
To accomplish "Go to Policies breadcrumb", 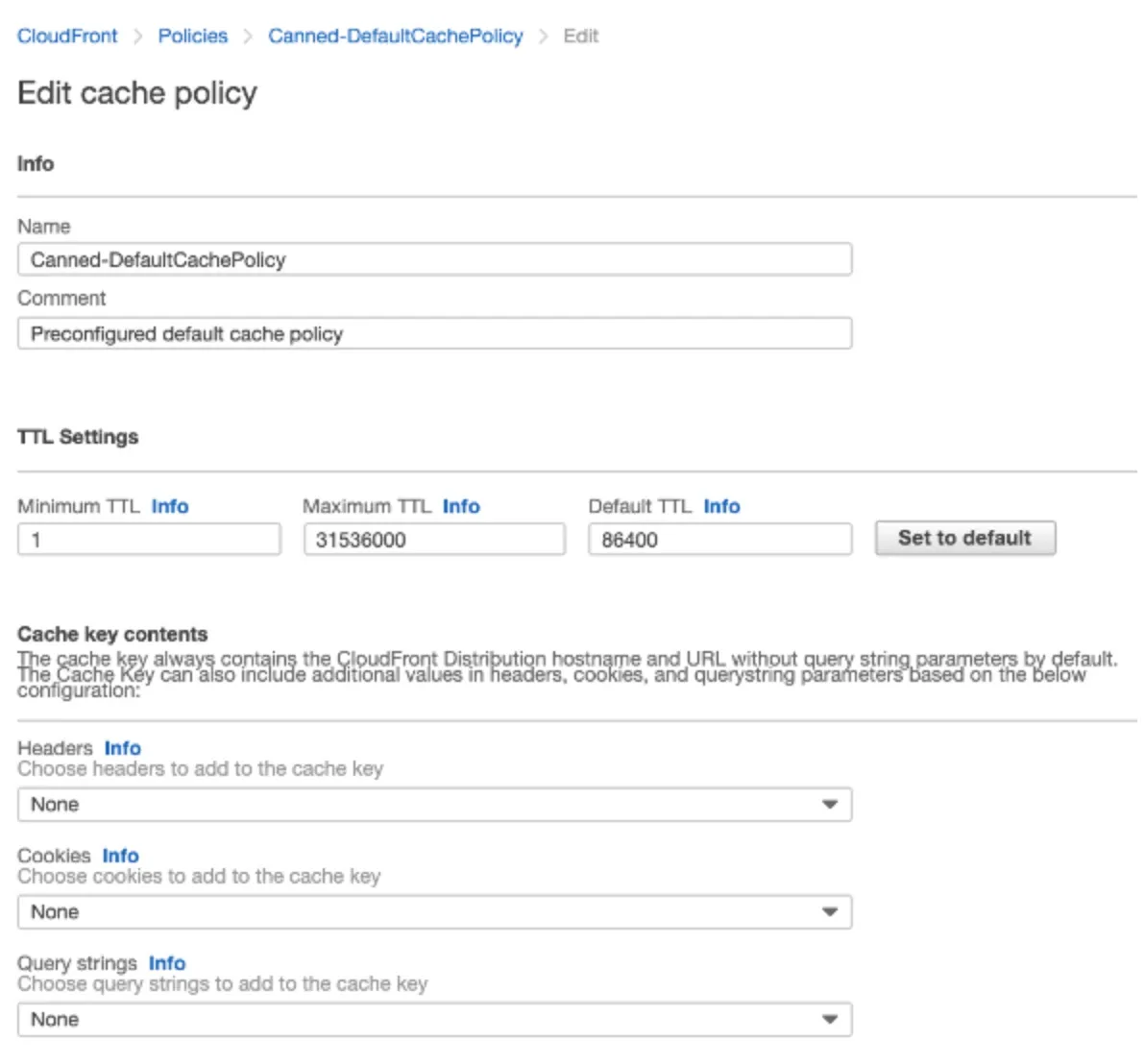I will [x=193, y=36].
